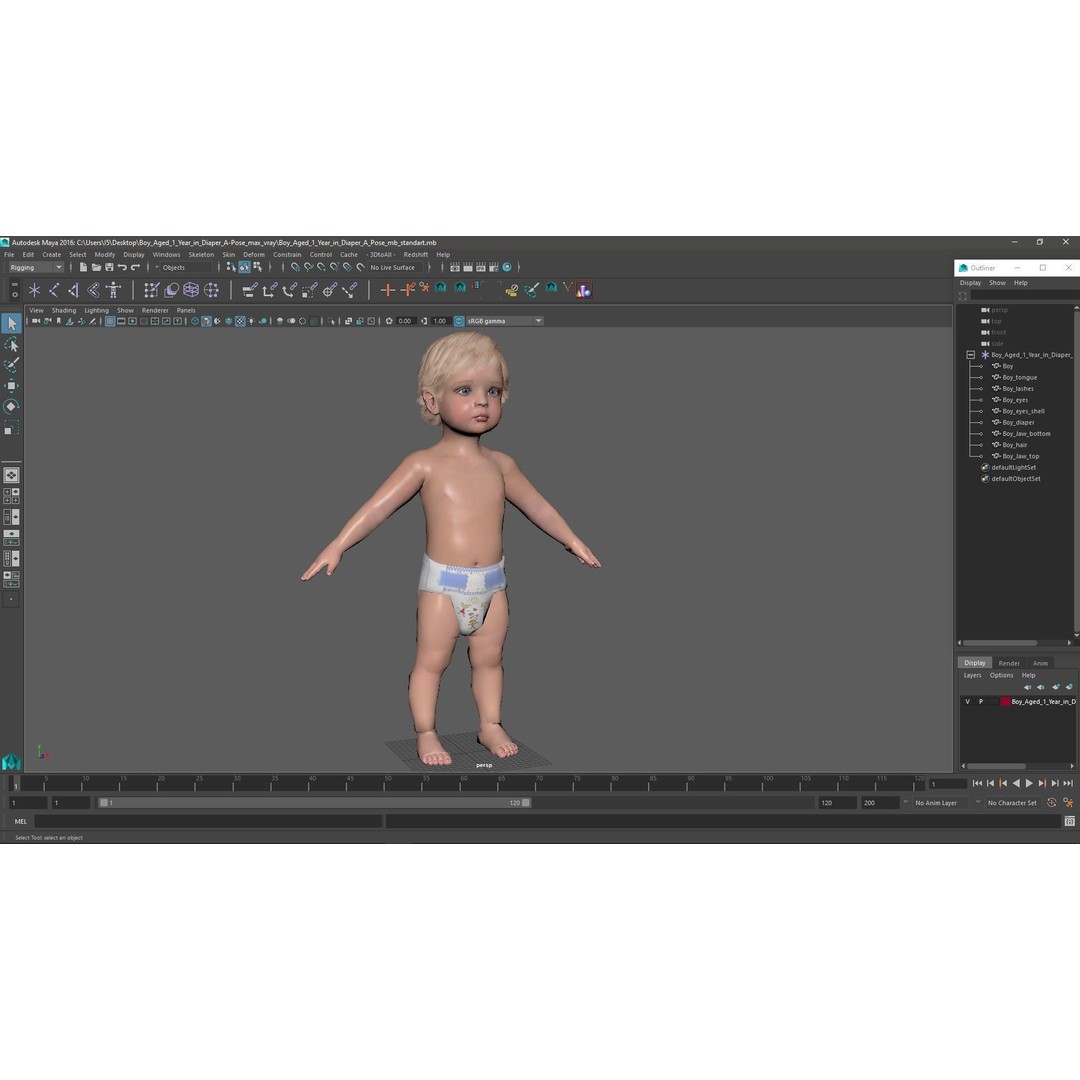Redo action arrow icon
The image size is (1080, 1080).
(135, 267)
